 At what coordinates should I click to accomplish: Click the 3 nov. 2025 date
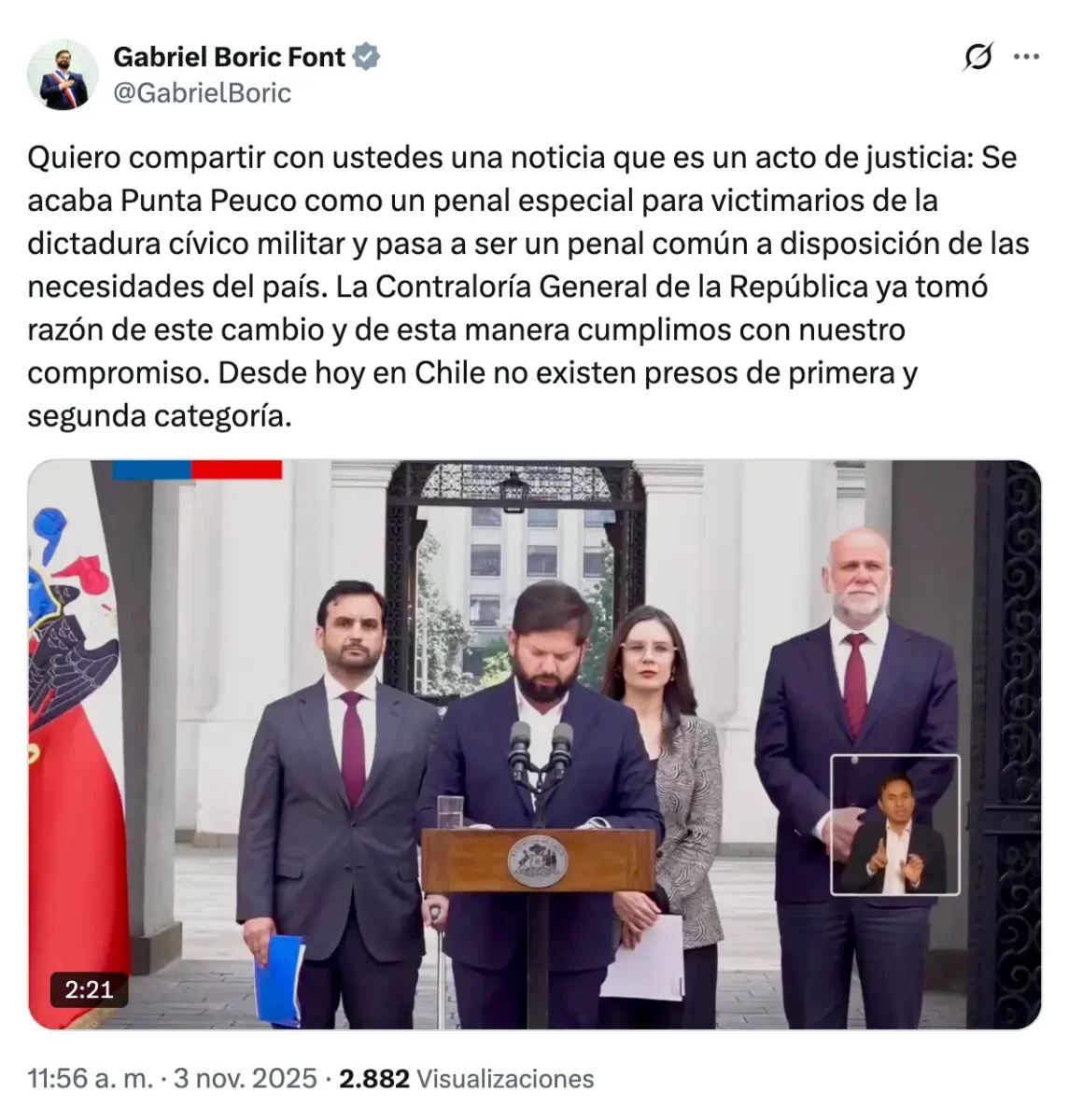(x=246, y=1079)
